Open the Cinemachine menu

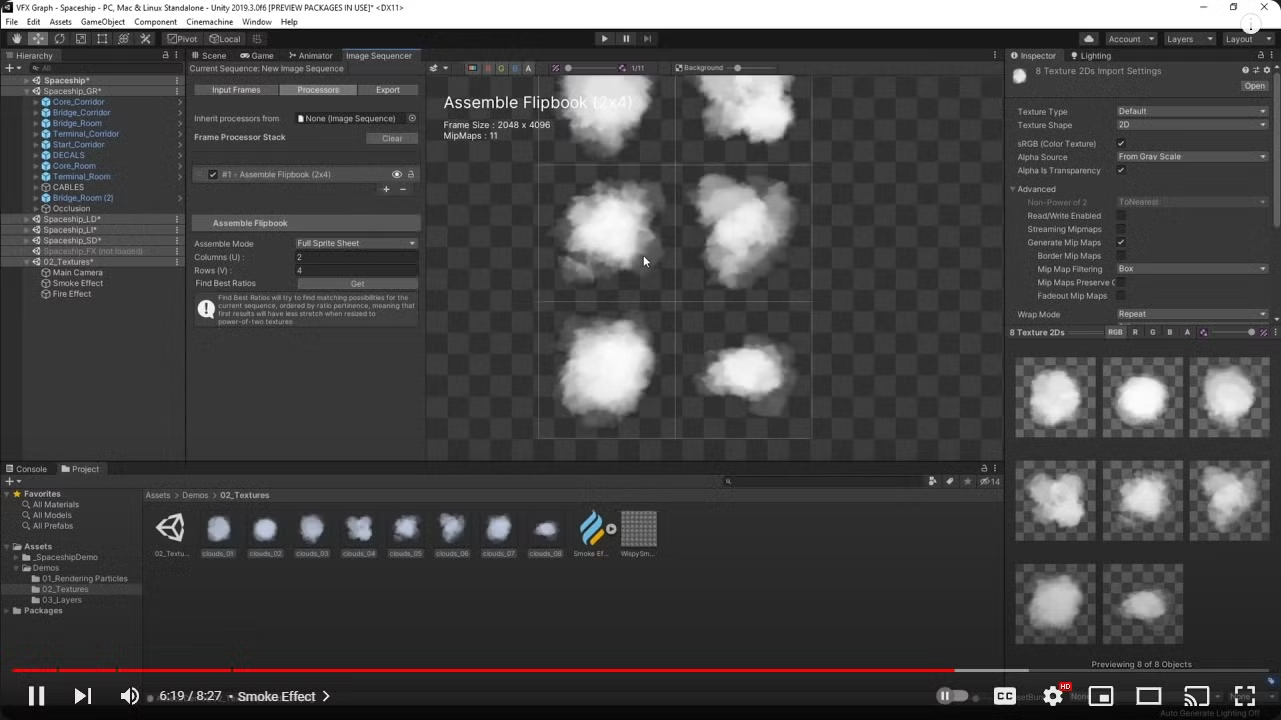[210, 22]
